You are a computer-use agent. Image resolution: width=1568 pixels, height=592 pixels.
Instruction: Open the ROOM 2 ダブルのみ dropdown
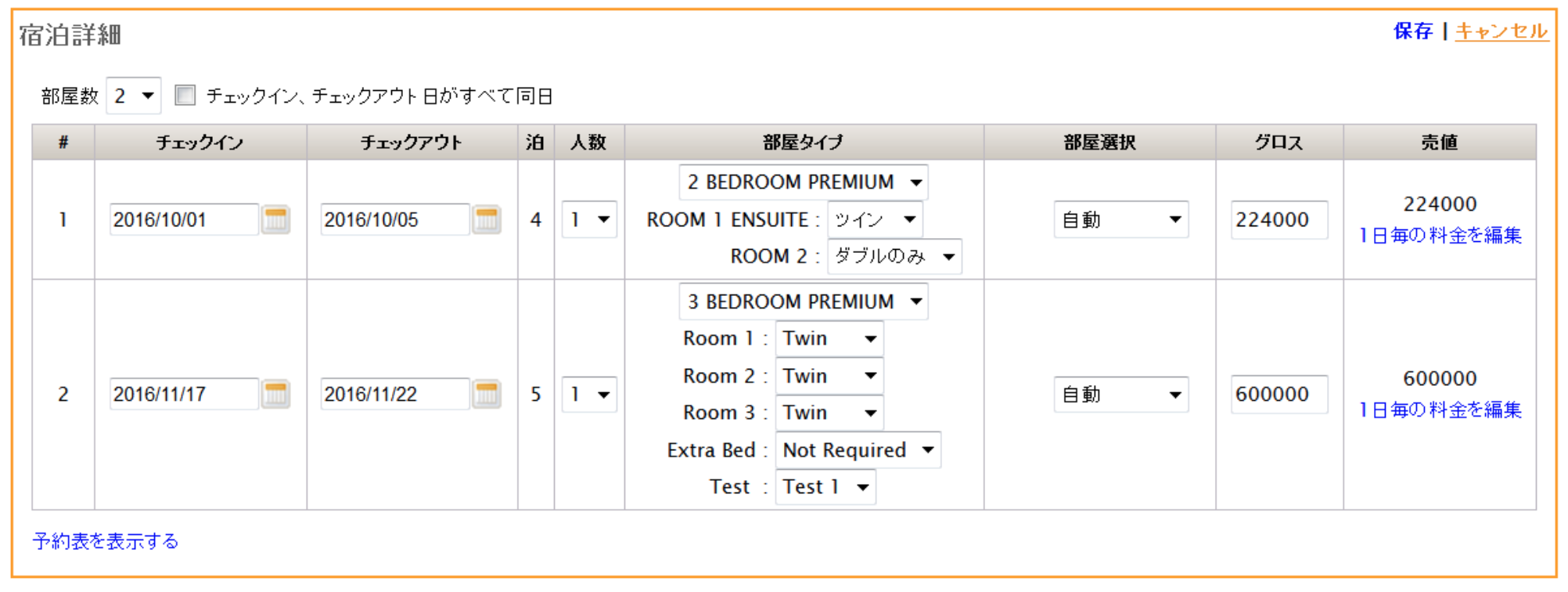point(894,257)
